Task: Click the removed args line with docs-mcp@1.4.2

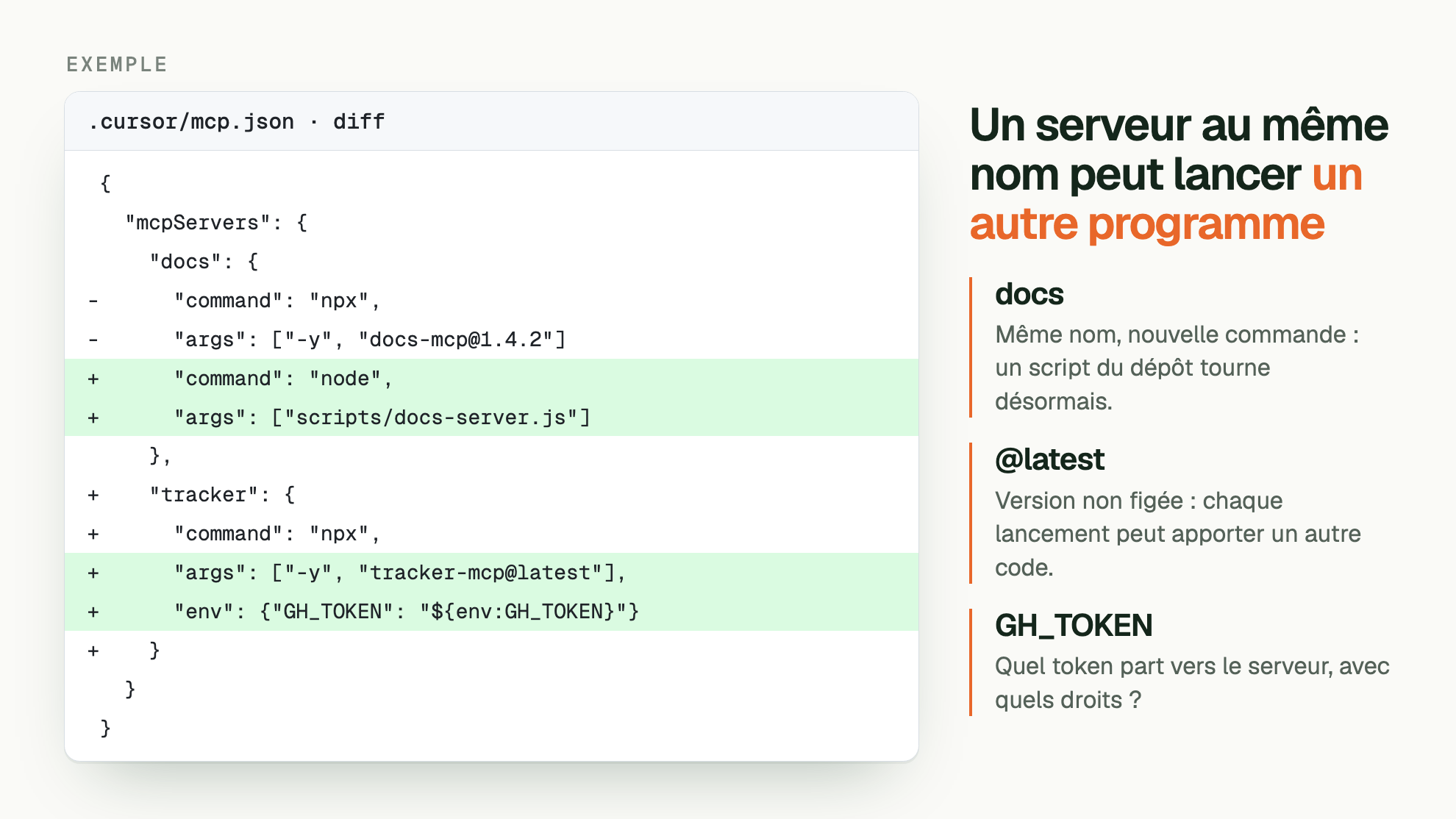Action: [x=491, y=340]
